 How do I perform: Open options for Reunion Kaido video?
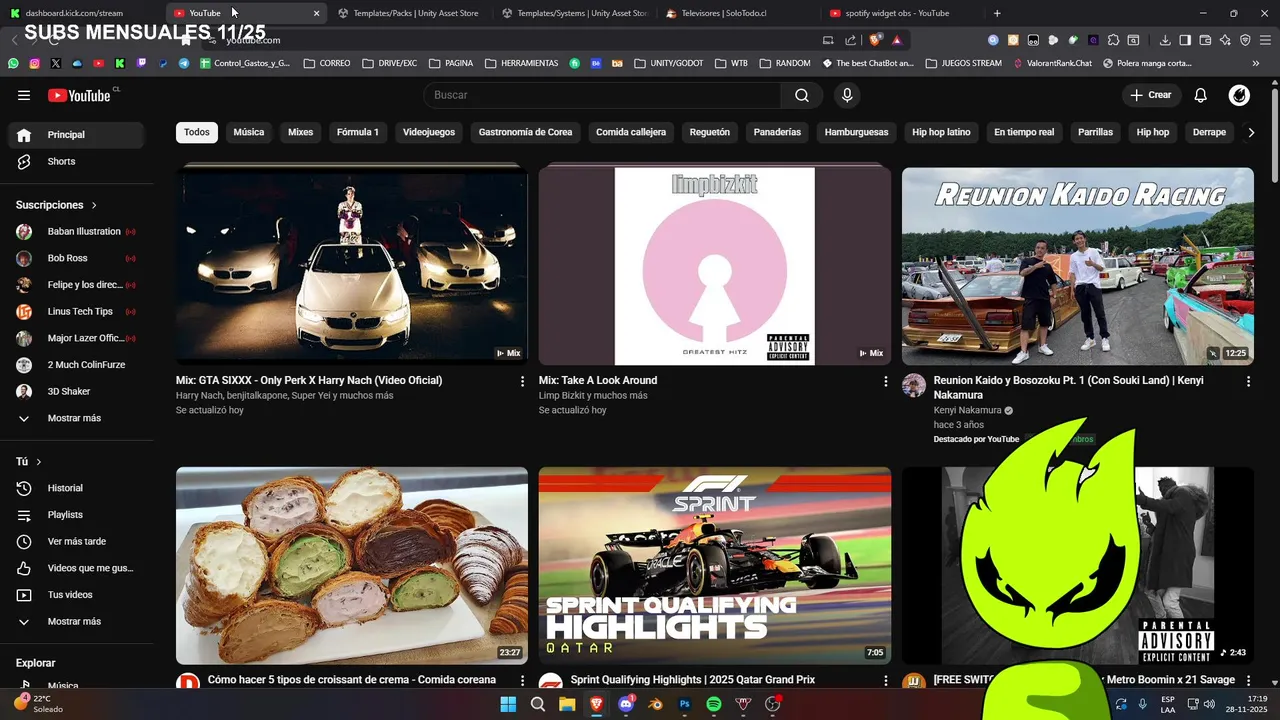1248,381
